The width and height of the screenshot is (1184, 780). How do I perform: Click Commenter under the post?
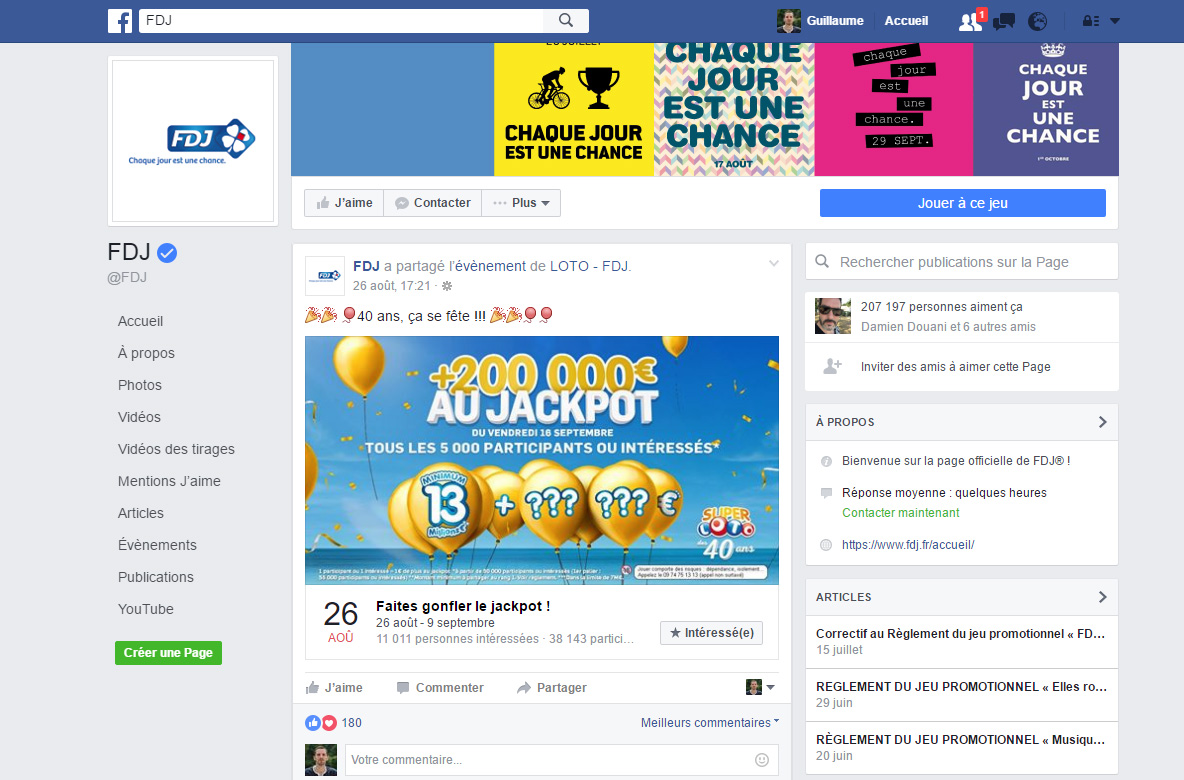440,688
